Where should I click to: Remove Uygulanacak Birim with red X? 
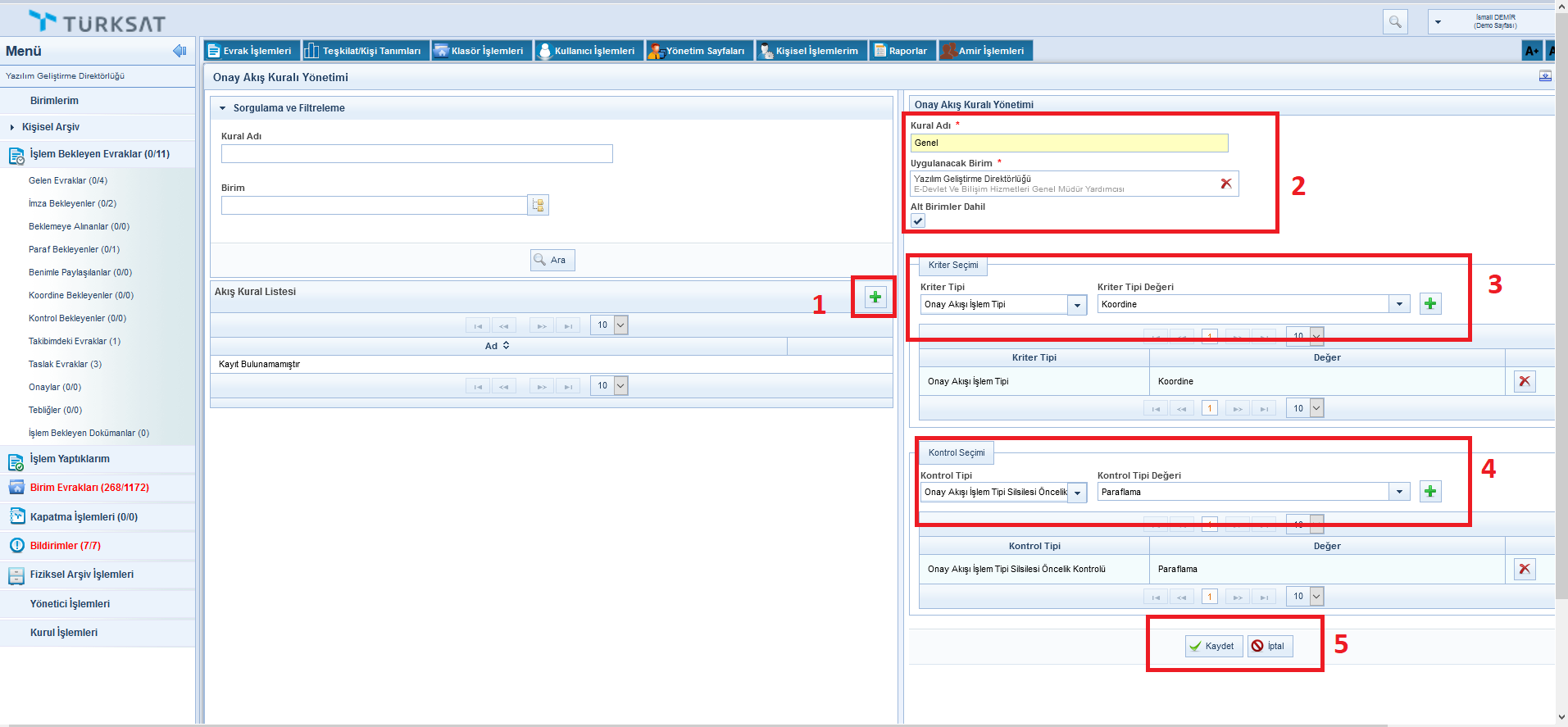click(x=1225, y=184)
